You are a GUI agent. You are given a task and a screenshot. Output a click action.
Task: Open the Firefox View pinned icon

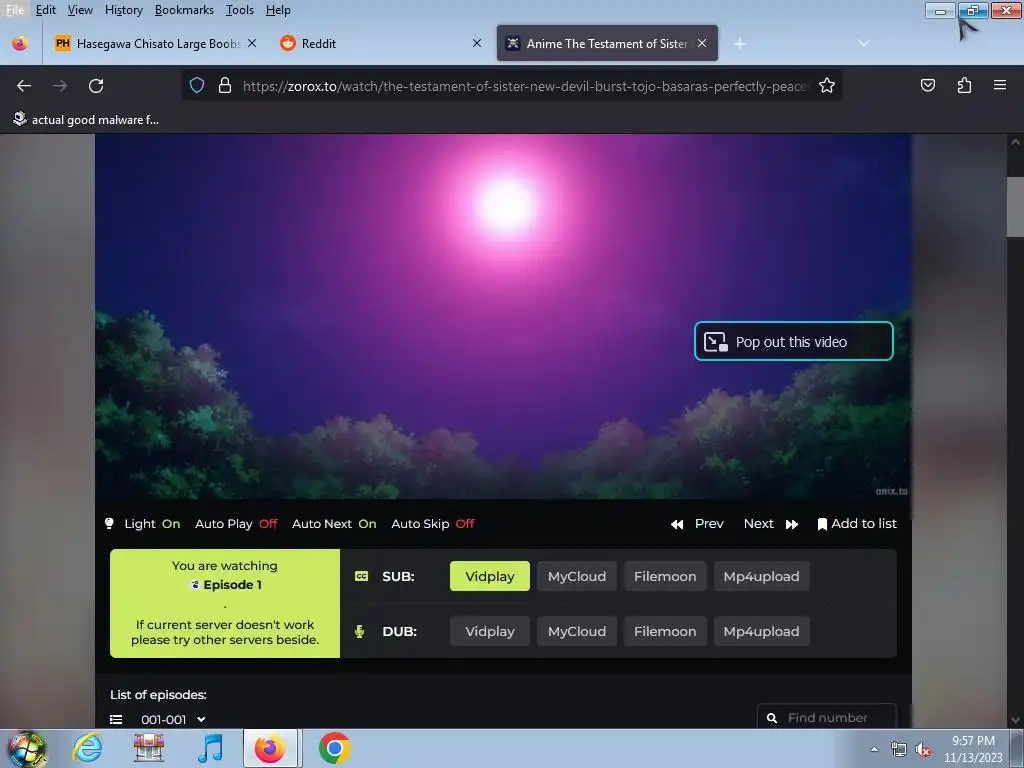(x=20, y=44)
